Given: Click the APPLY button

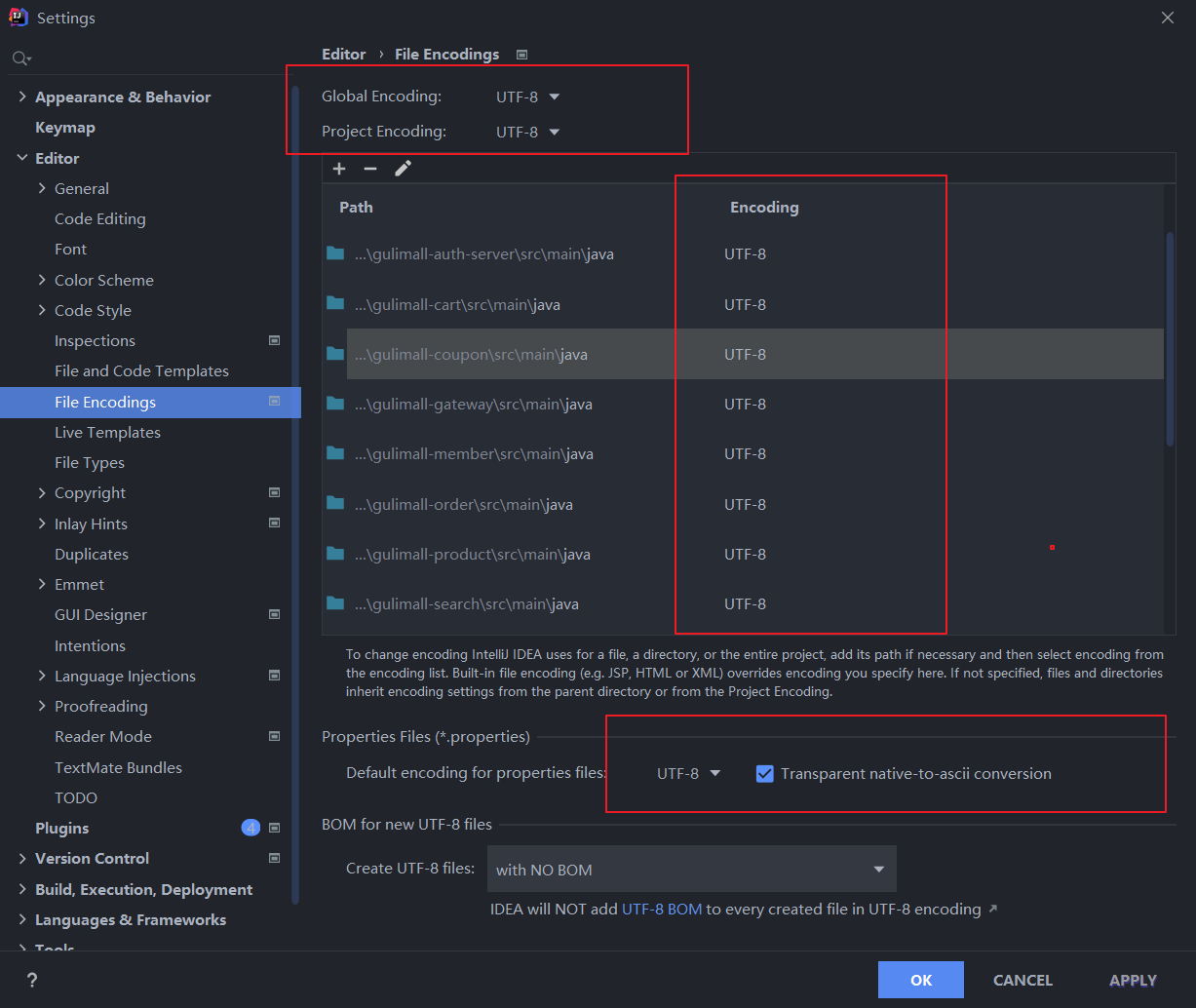Looking at the screenshot, I should click(x=1133, y=980).
